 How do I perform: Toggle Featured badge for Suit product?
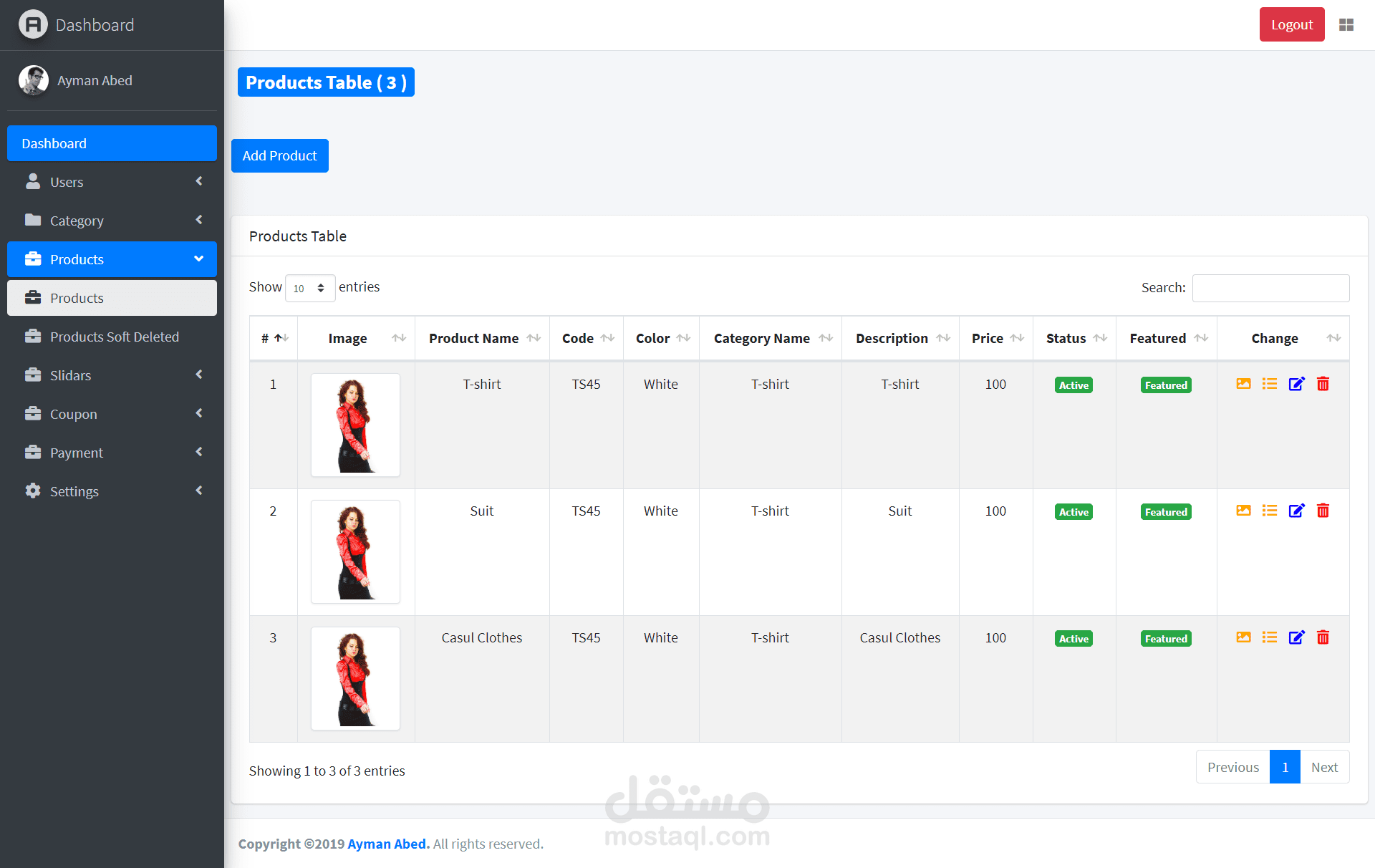1165,512
